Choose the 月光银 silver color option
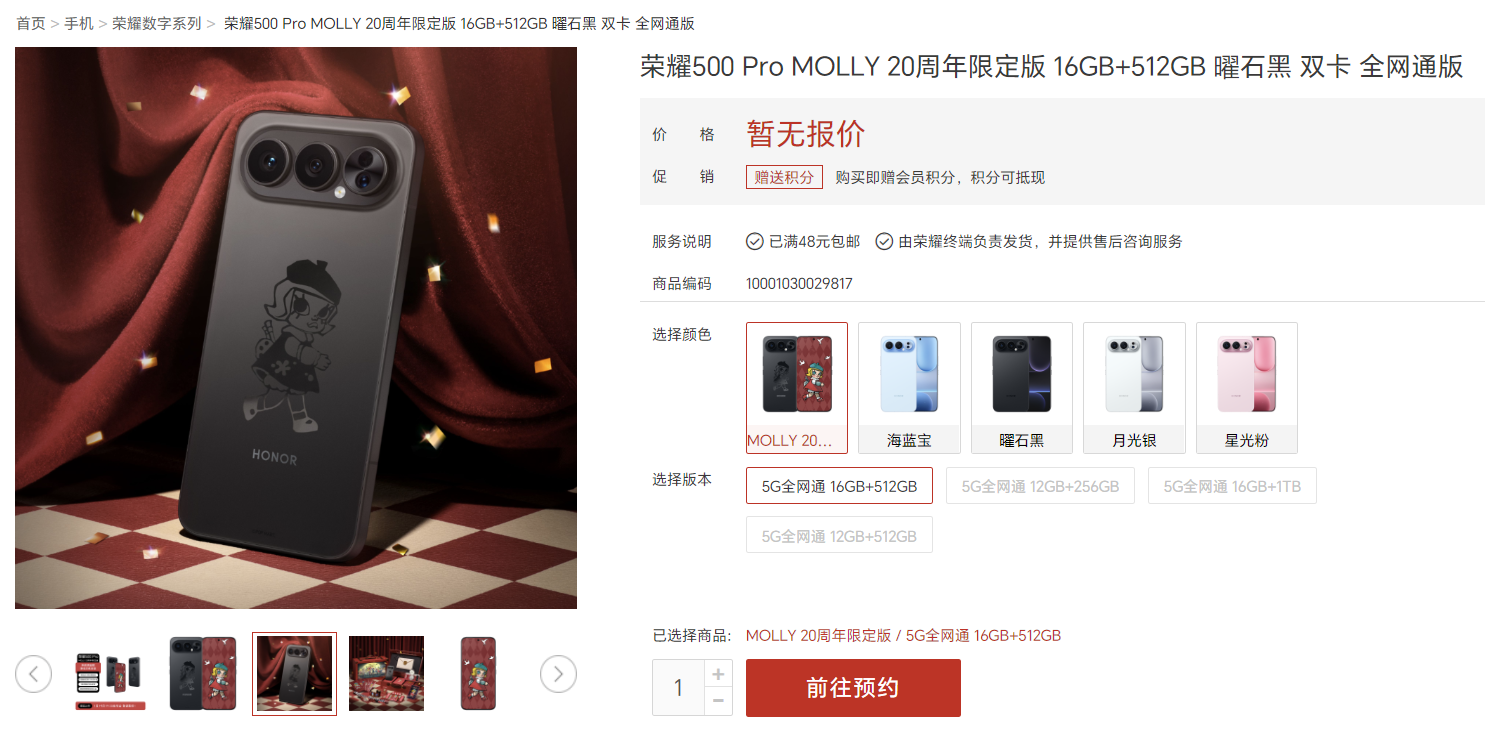This screenshot has width=1485, height=749. coord(1134,388)
